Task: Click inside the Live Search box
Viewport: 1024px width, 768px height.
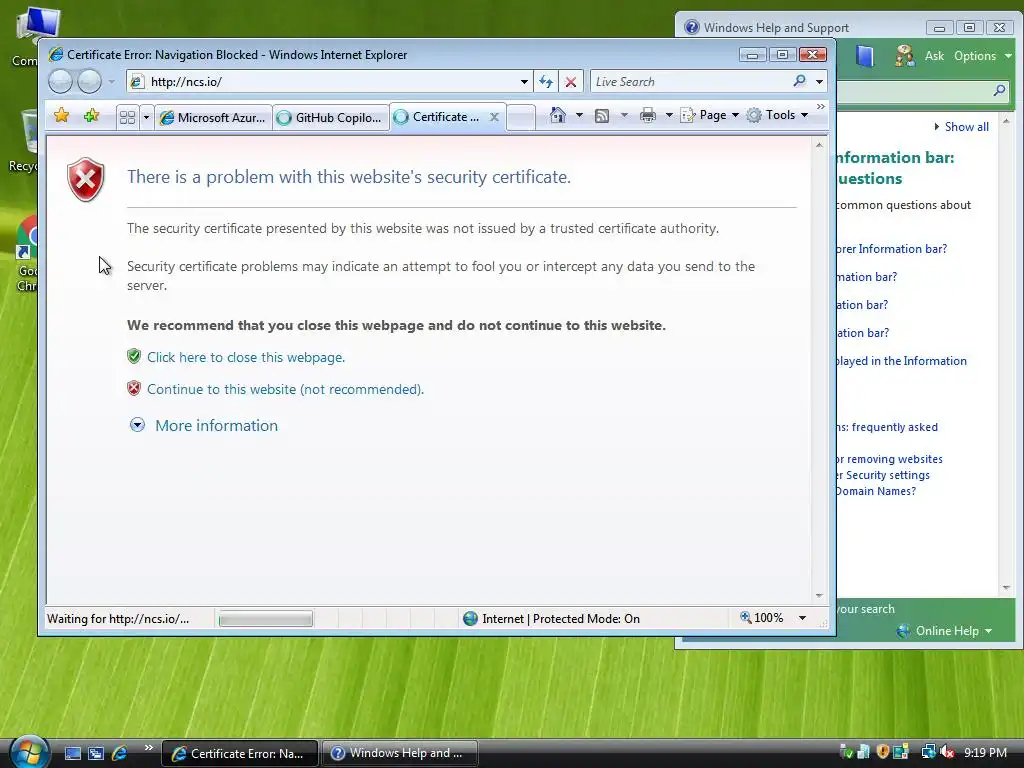Action: pyautogui.click(x=689, y=82)
